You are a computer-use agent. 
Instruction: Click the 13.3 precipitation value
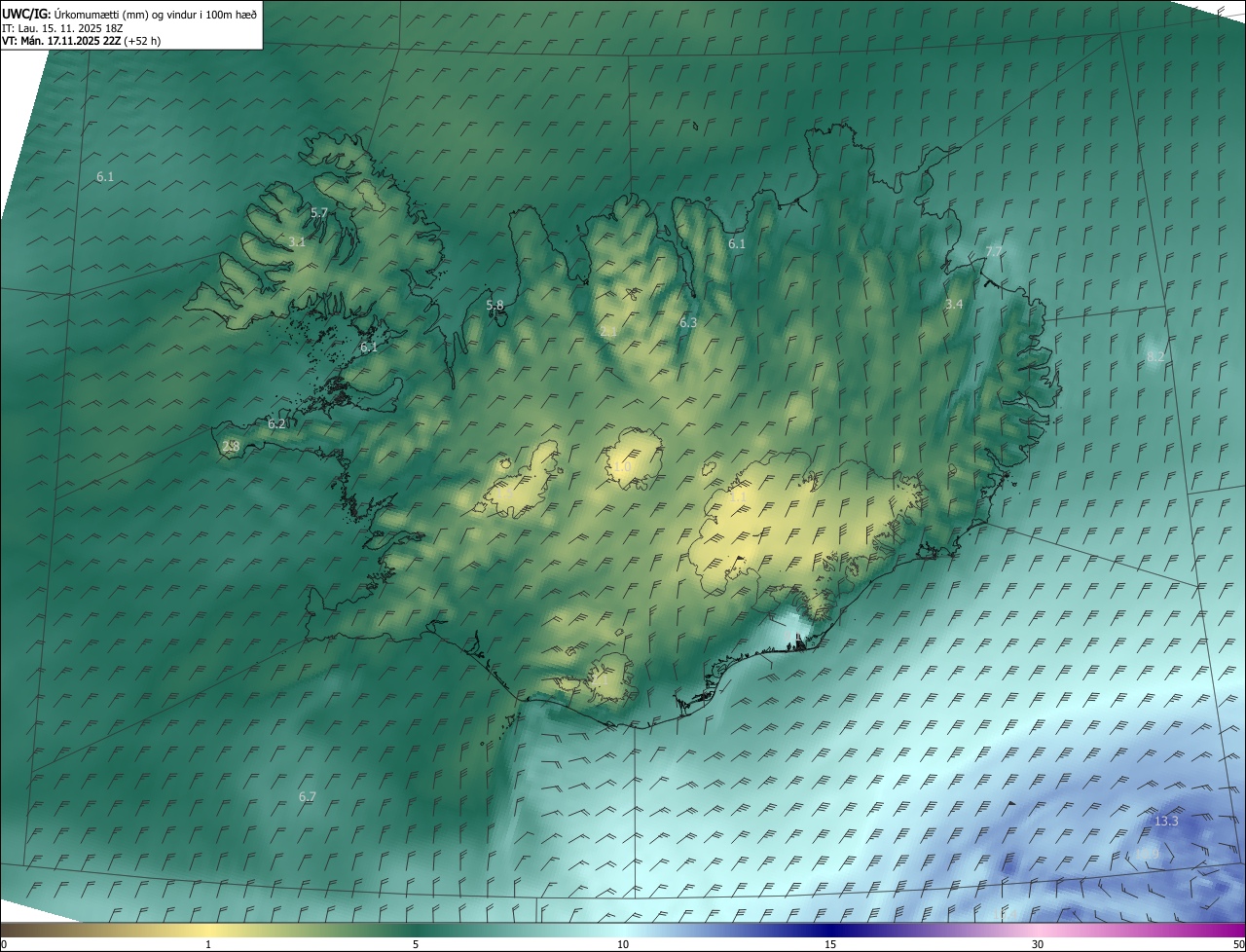pyautogui.click(x=1166, y=822)
